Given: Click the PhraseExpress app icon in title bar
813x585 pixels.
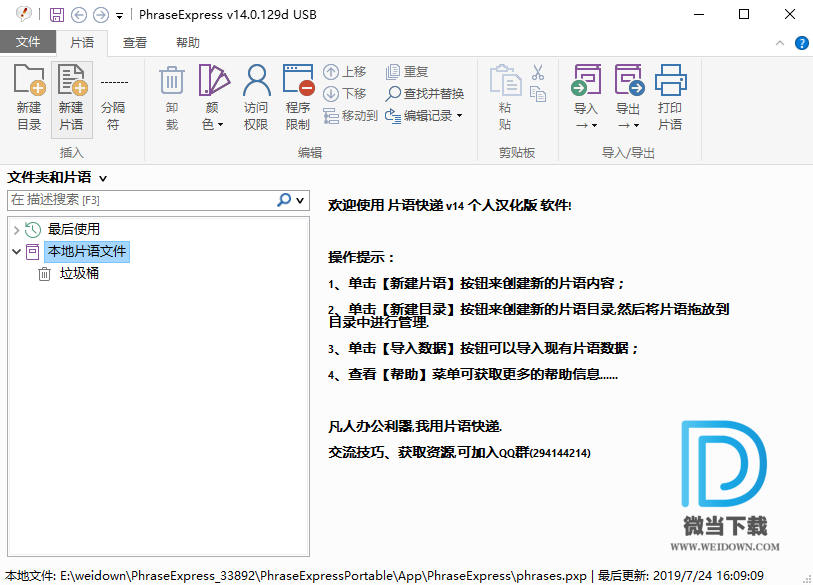Looking at the screenshot, I should [23, 14].
